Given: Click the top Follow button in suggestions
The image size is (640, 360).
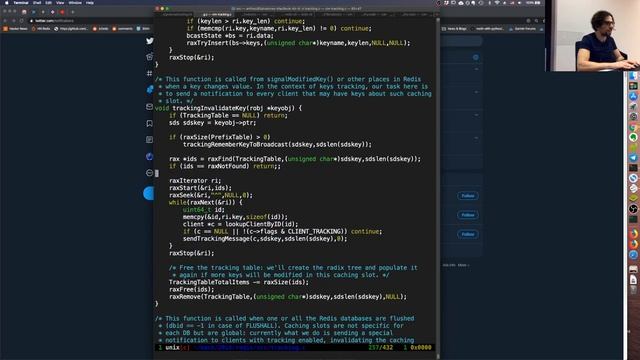Looking at the screenshot, I should pyautogui.click(x=468, y=196).
